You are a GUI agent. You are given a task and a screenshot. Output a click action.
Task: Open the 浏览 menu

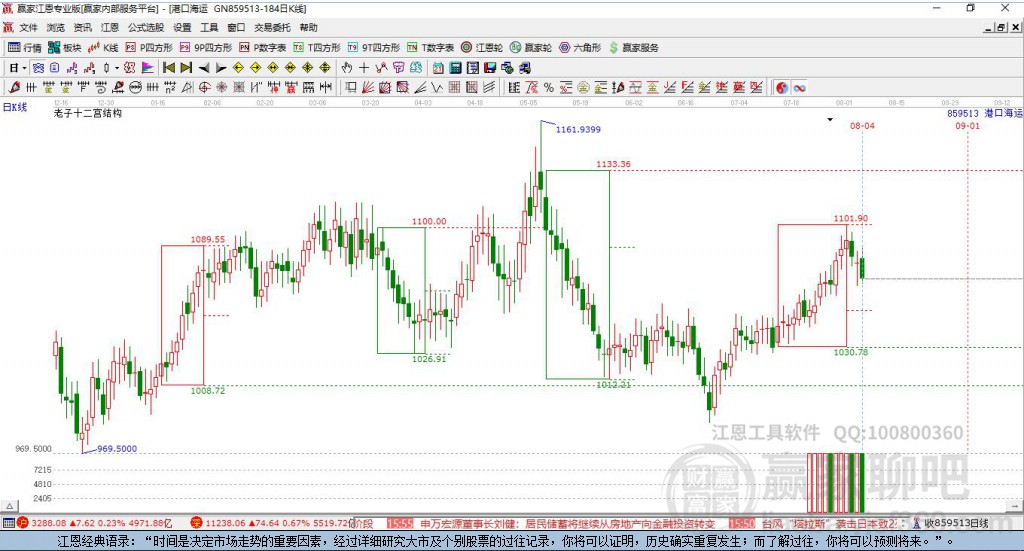tap(56, 27)
